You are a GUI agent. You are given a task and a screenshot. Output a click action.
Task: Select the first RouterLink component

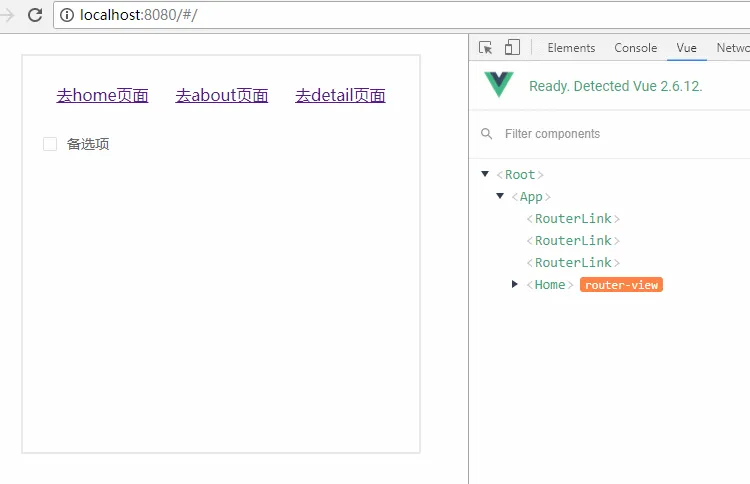tap(573, 219)
